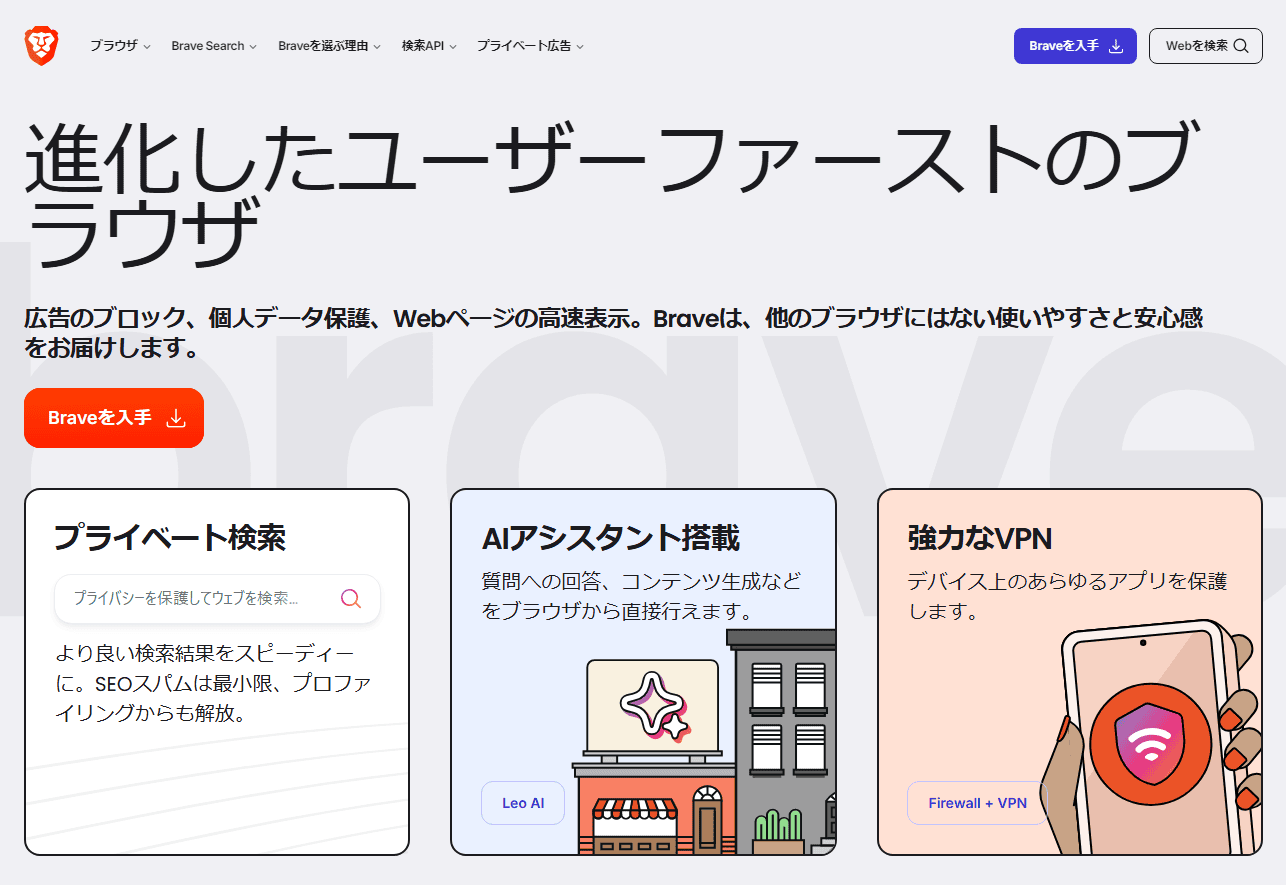Expand the Brave Search menu chevron
This screenshot has height=885, width=1286.
coord(253,47)
